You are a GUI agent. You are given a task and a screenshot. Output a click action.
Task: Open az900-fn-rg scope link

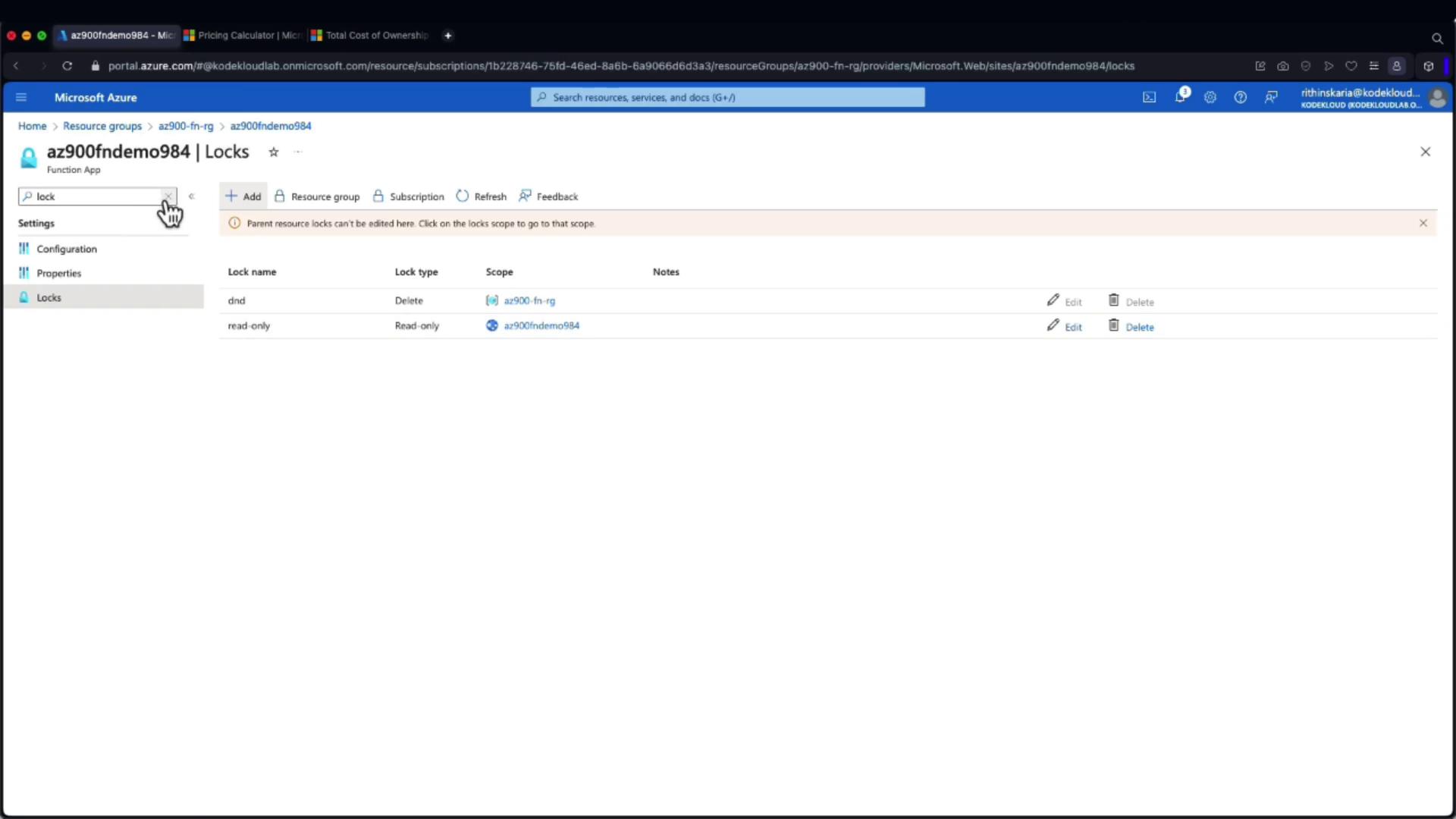(x=529, y=300)
